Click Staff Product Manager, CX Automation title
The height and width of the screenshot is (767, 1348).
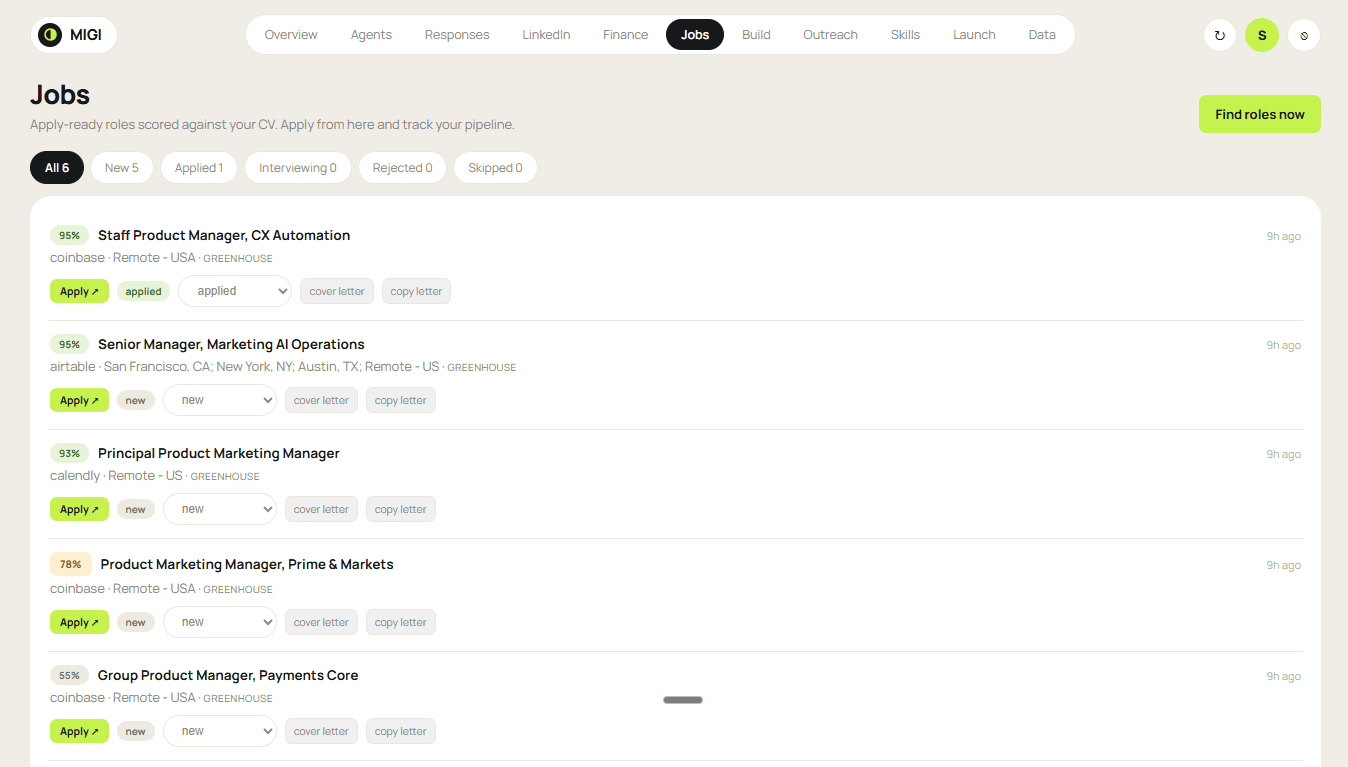(x=224, y=235)
